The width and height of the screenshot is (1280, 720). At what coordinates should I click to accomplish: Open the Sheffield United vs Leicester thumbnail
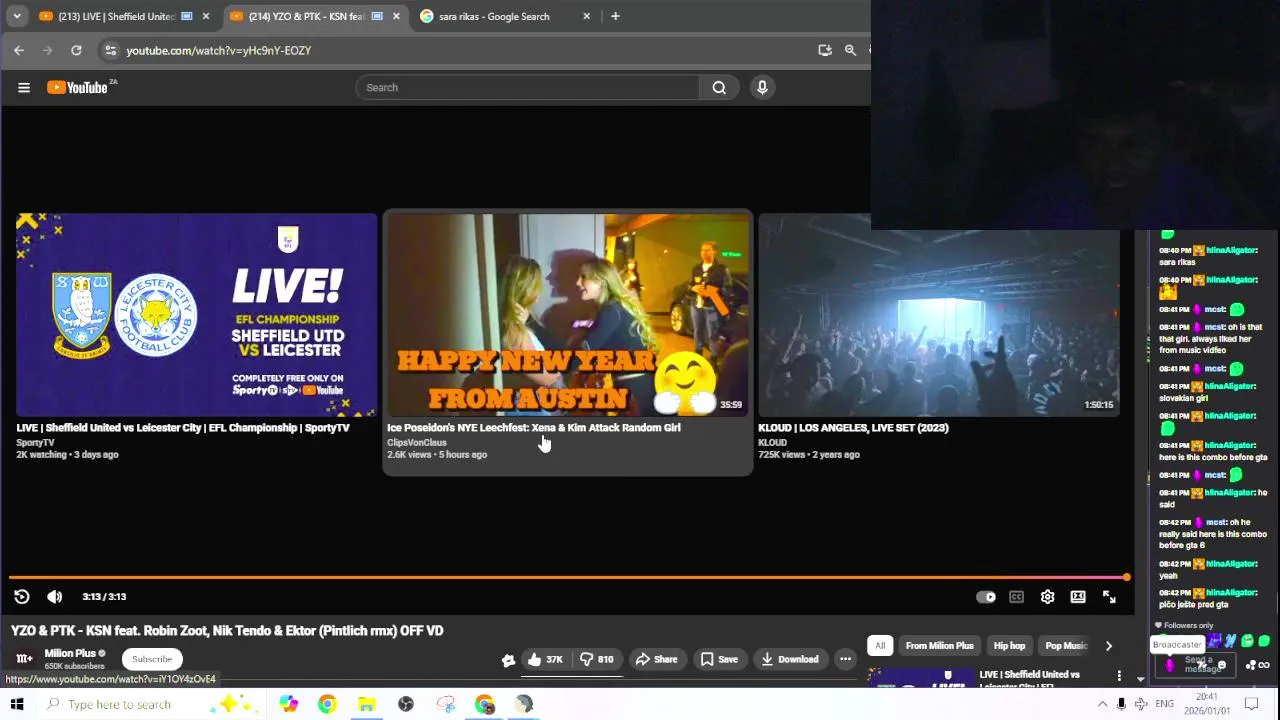[x=196, y=315]
